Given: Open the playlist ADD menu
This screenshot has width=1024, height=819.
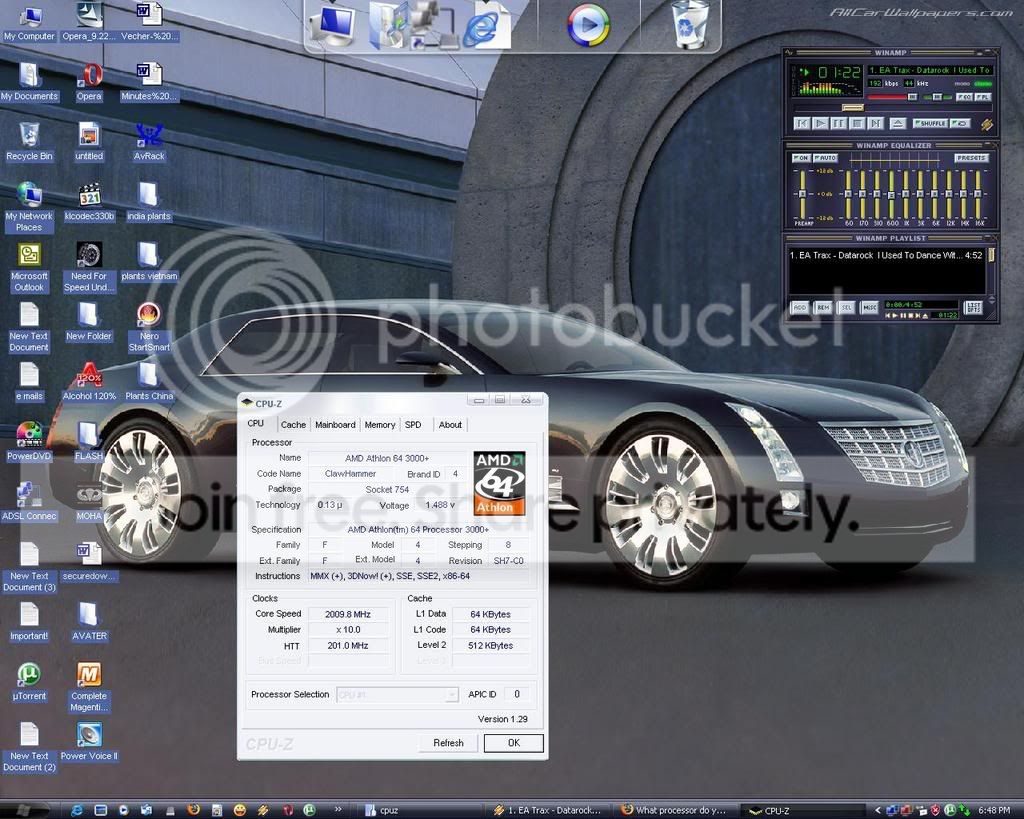Looking at the screenshot, I should 800,308.
